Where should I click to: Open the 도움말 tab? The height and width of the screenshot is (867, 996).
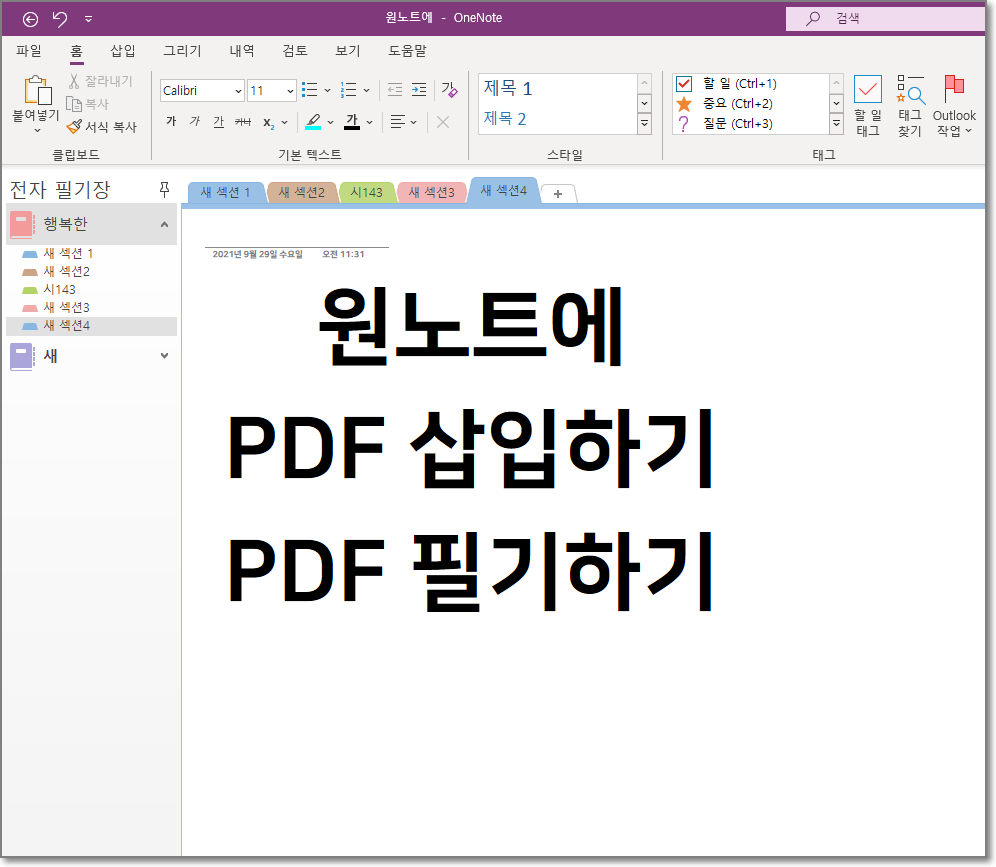tap(407, 51)
